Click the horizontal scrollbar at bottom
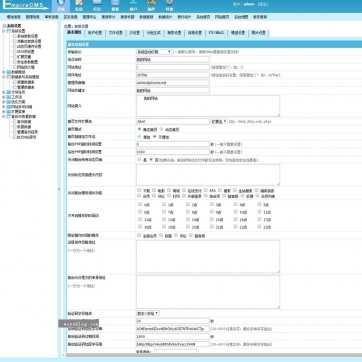Viewport: 362px width, 362px height. [213, 355]
